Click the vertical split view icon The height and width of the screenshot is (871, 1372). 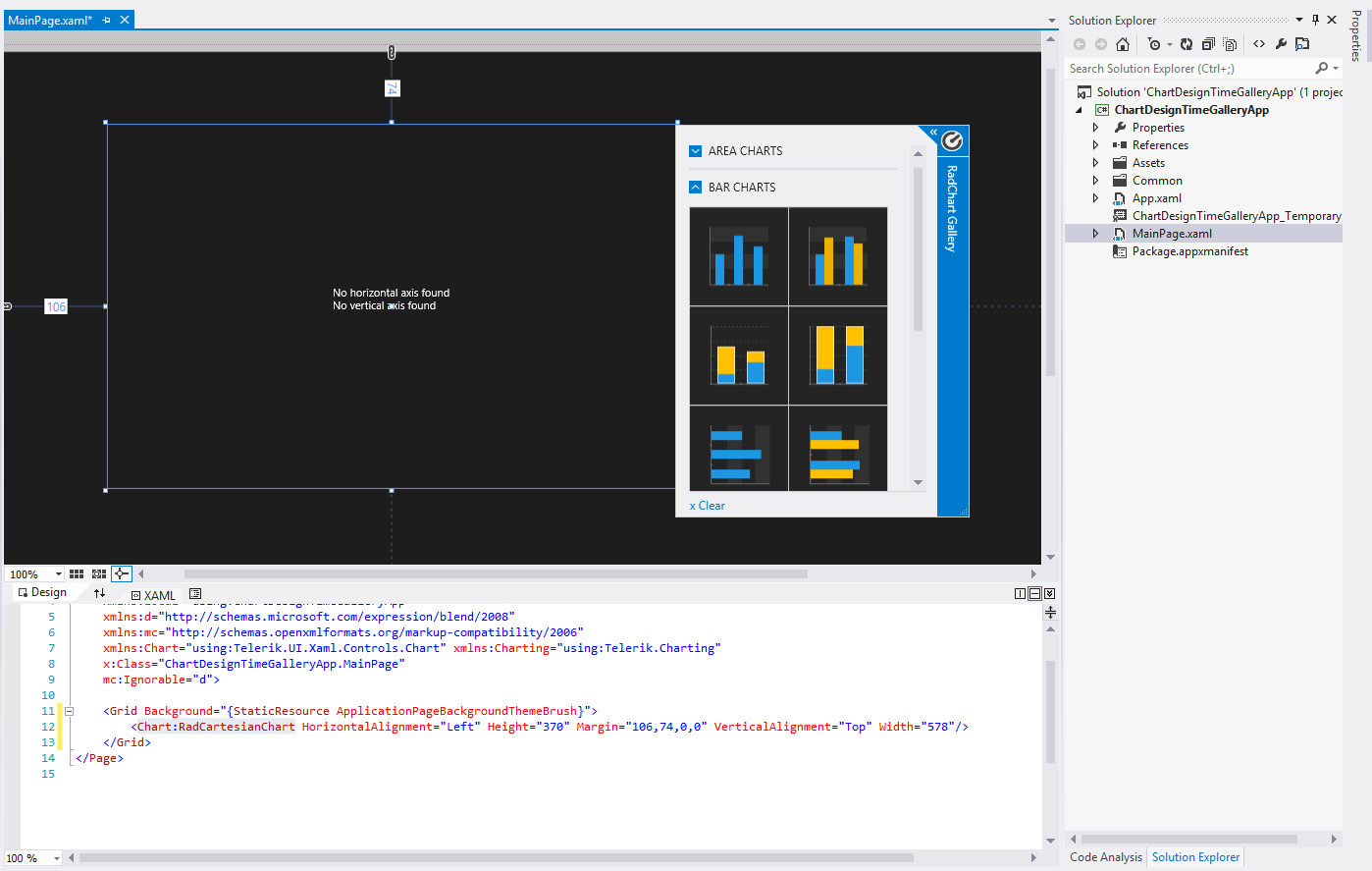tap(1020, 594)
